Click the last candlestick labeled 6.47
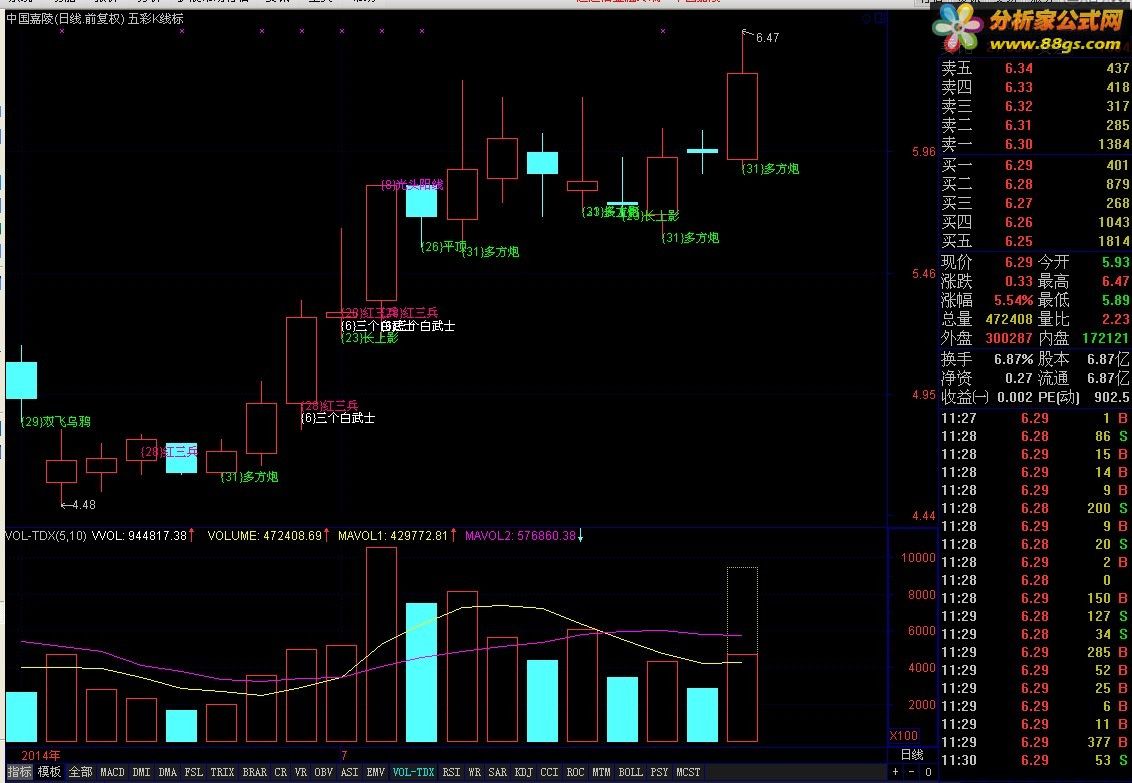This screenshot has height=783, width=1132. [742, 115]
